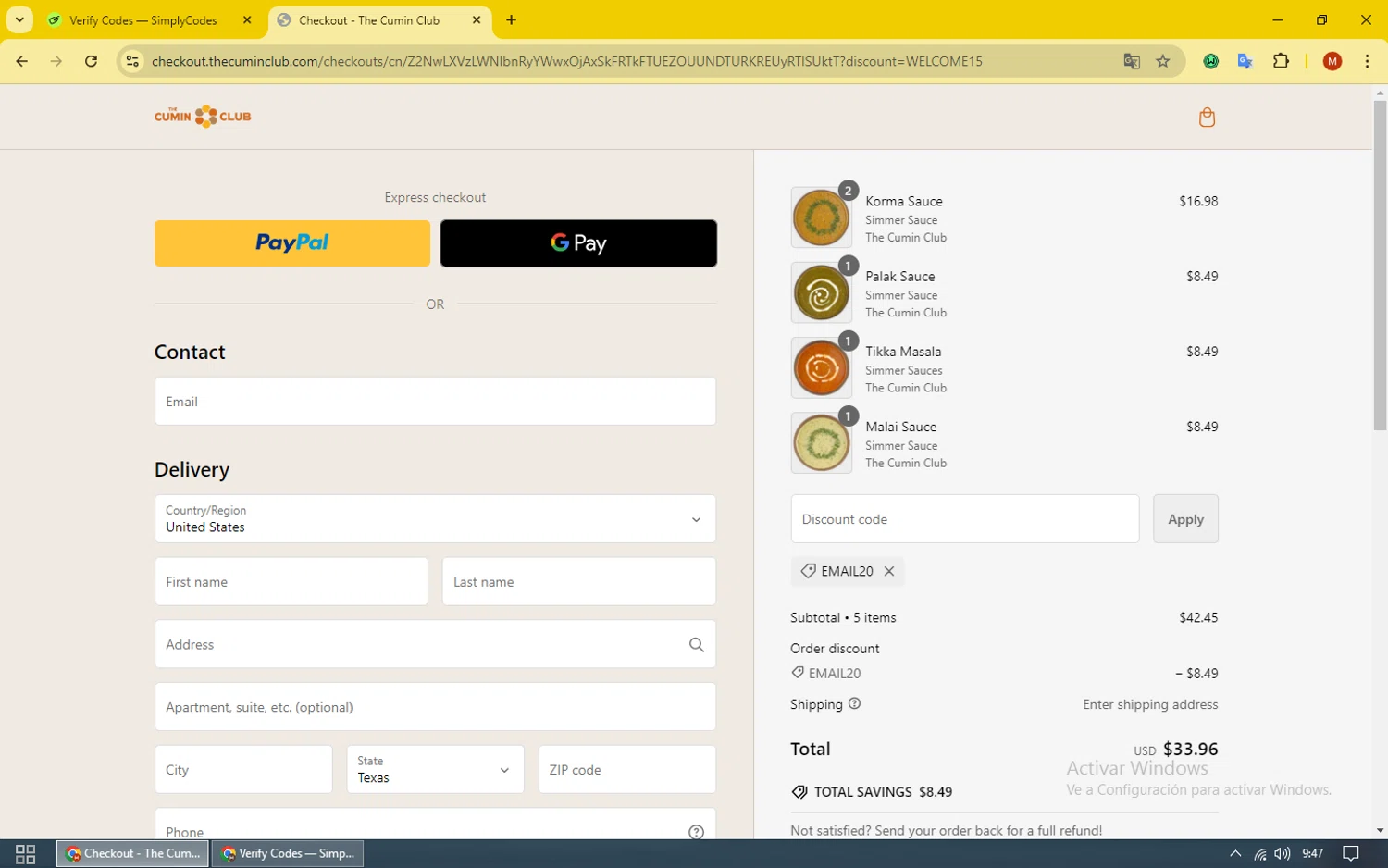Expand the State dropdown showing Texas
1388x868 pixels.
435,770
